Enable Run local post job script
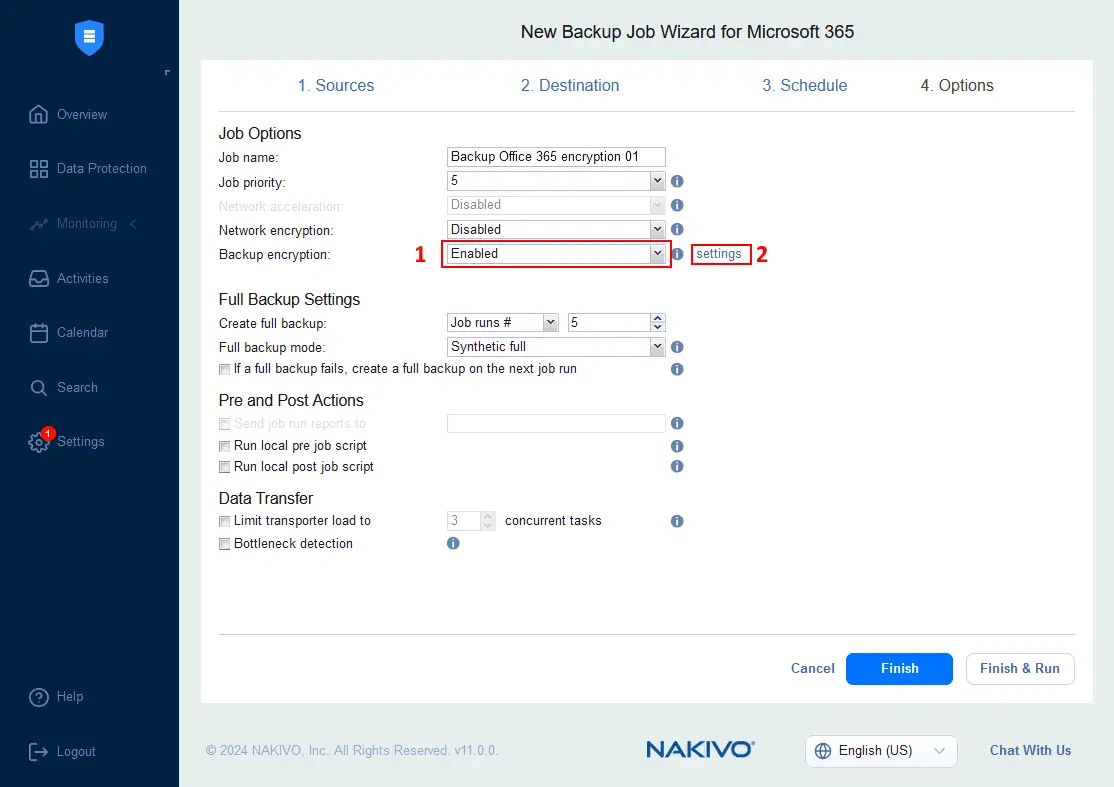 click(x=225, y=467)
